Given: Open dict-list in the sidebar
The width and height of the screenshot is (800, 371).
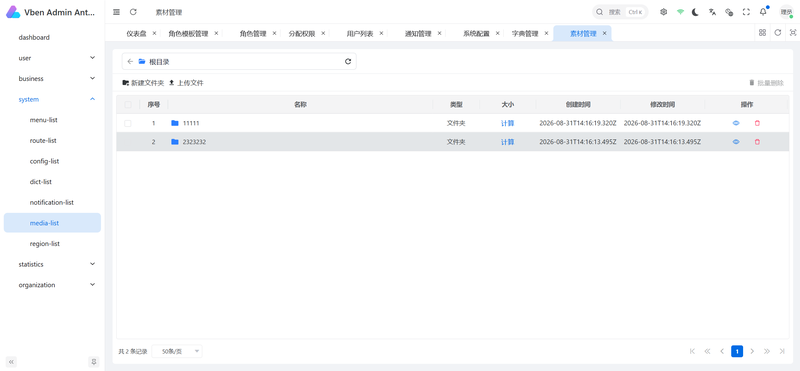Looking at the screenshot, I should point(52,182).
